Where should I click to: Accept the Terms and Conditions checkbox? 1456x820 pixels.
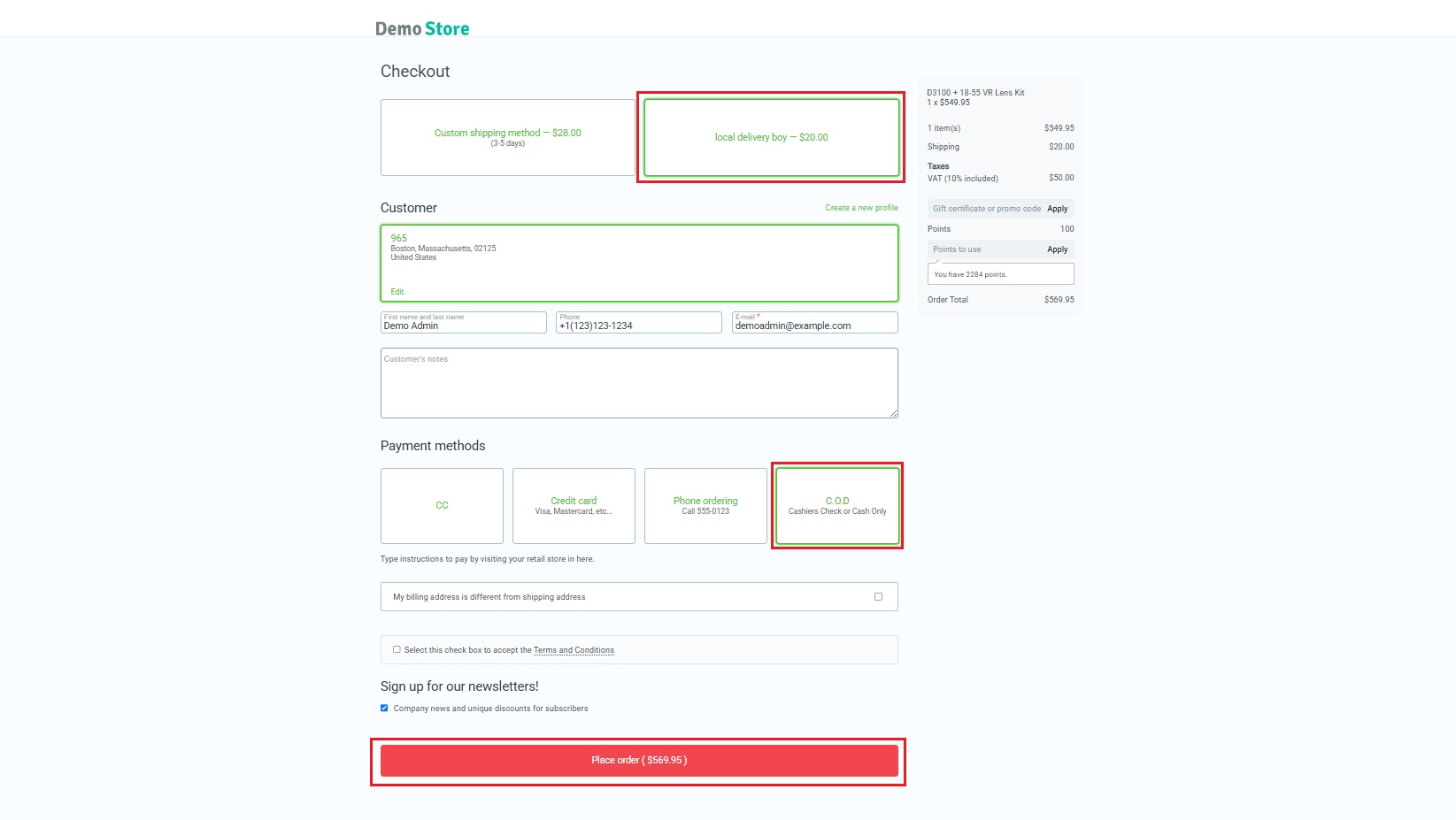pyautogui.click(x=397, y=649)
